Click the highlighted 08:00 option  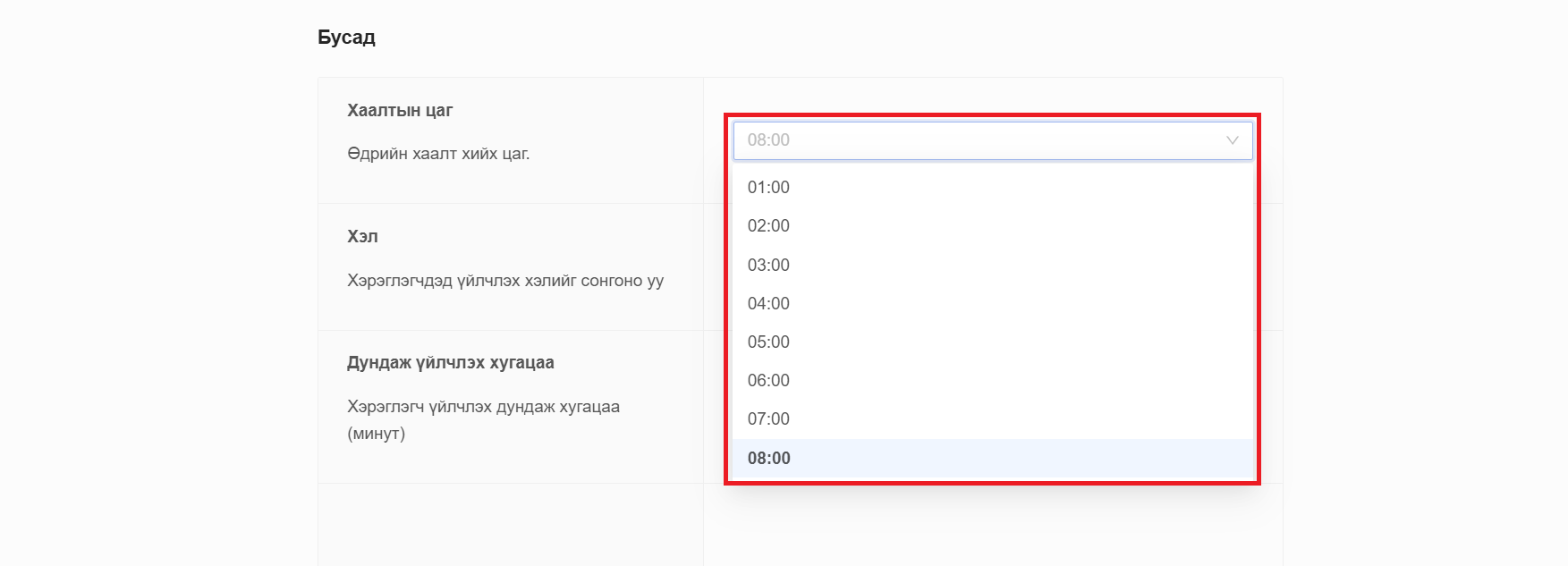point(769,459)
